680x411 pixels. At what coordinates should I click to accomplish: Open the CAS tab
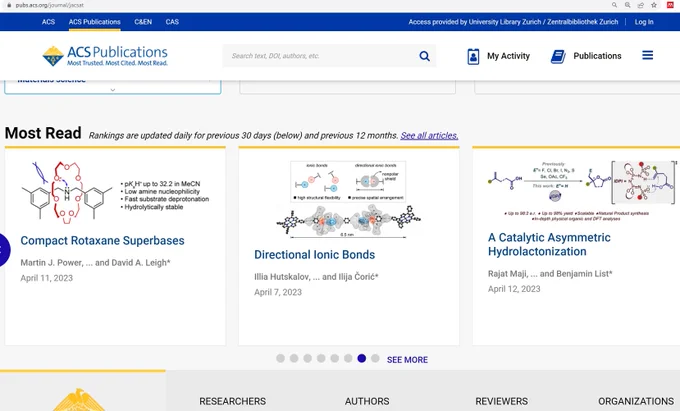(x=172, y=22)
